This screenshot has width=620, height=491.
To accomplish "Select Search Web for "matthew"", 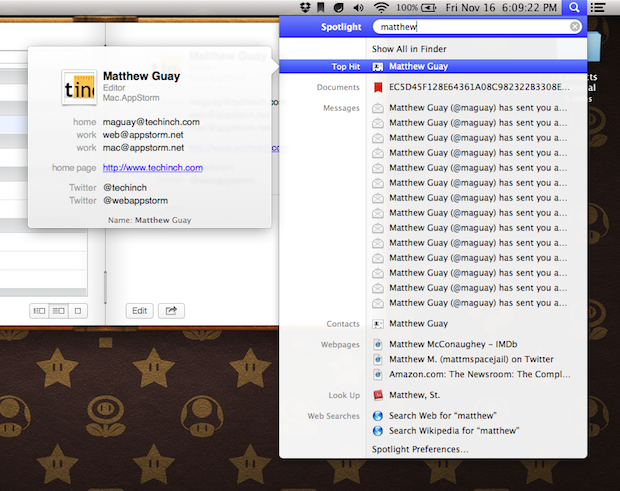I will click(x=442, y=416).
